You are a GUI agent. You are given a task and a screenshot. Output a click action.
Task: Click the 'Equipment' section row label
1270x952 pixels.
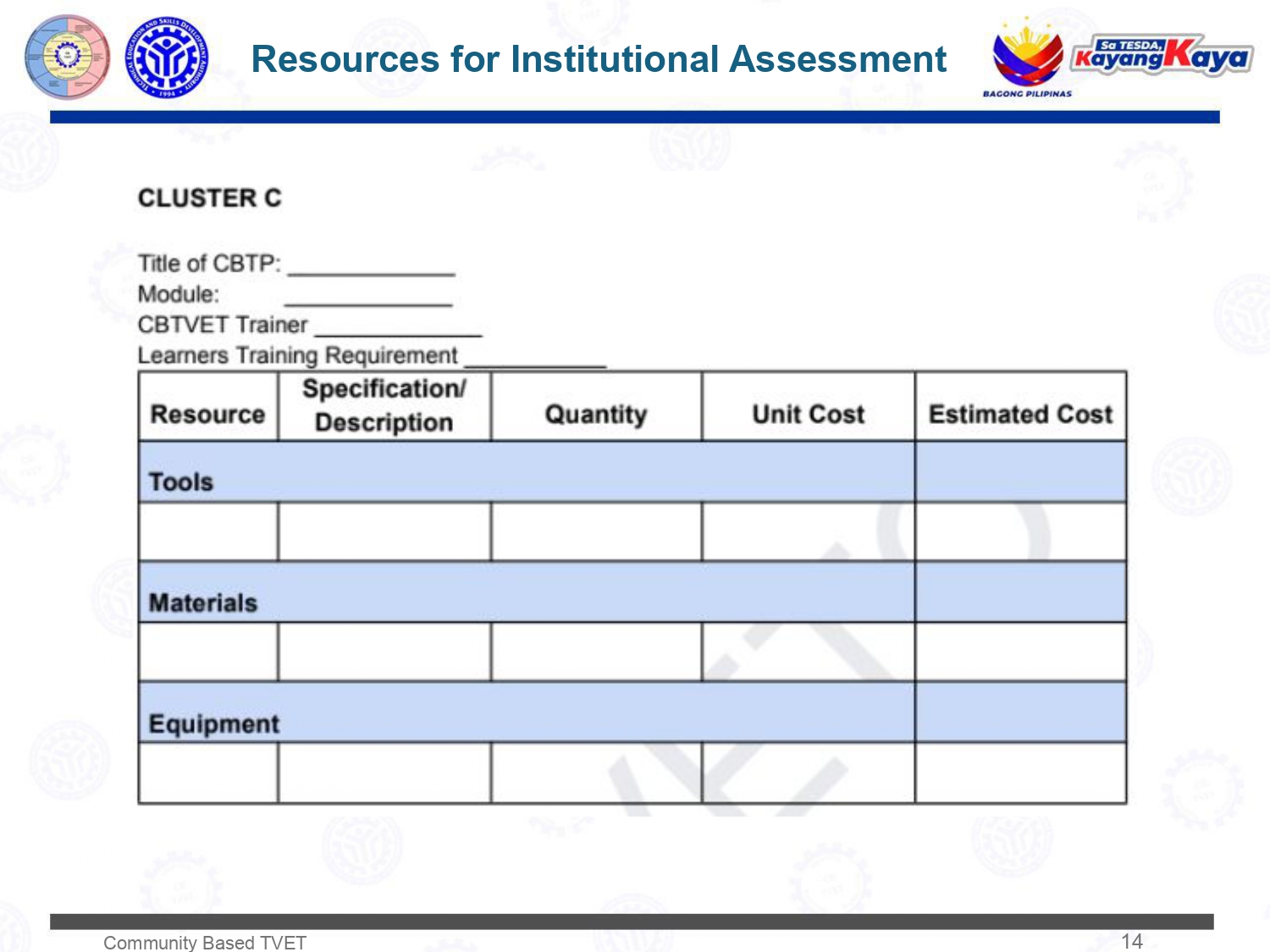click(x=214, y=724)
